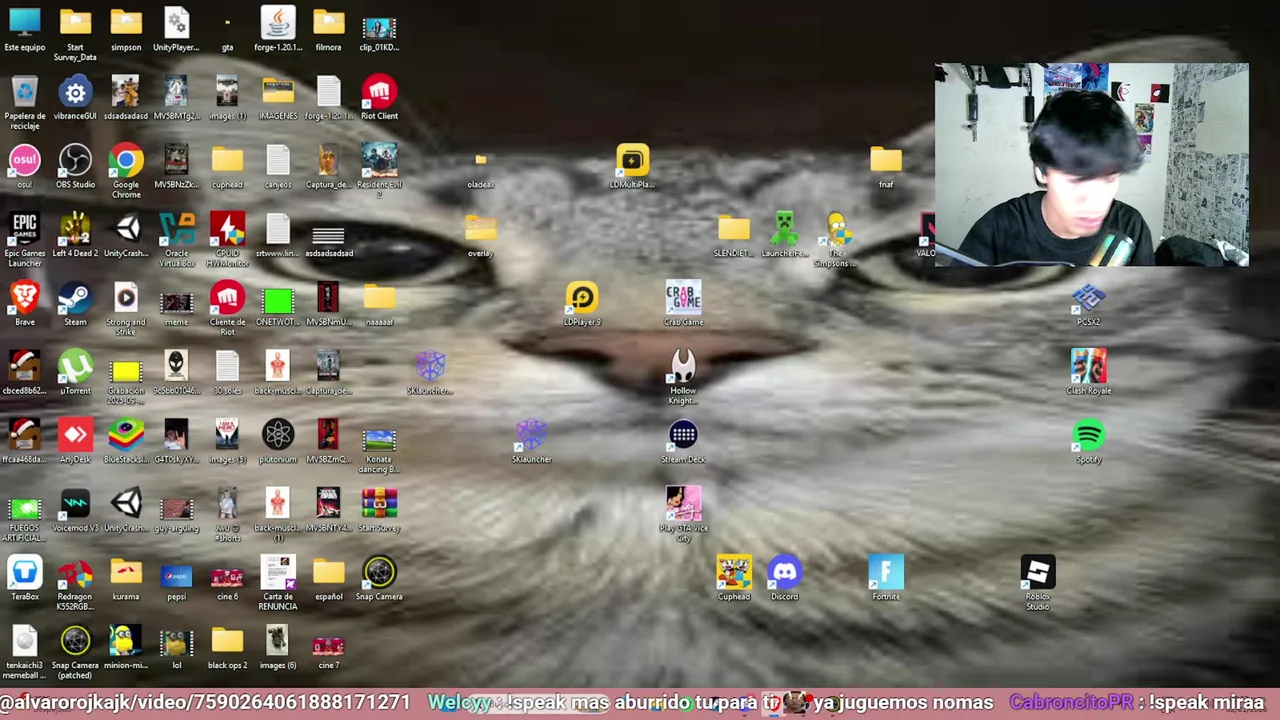1280x720 pixels.
Task: Open the Strong and Strike file
Action: [x=126, y=309]
